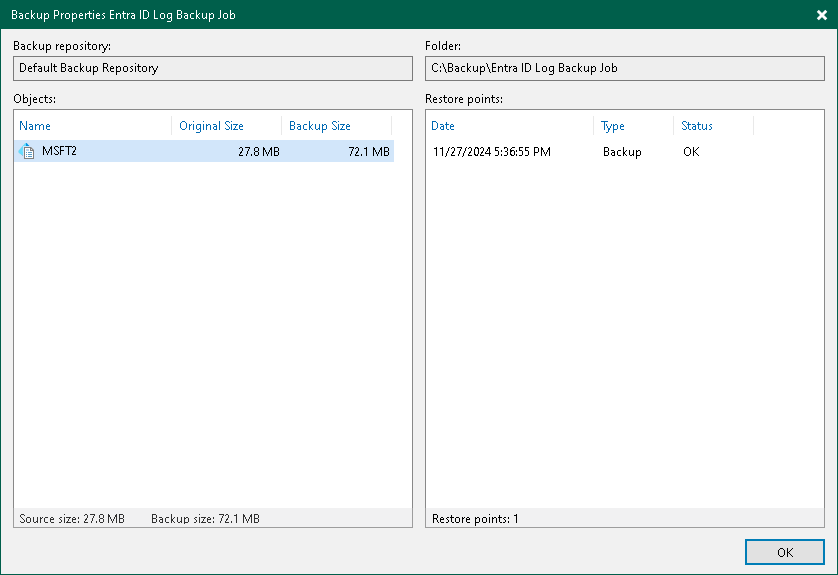Image resolution: width=838 pixels, height=575 pixels.
Task: Click the Folder label
Action: pos(443,46)
